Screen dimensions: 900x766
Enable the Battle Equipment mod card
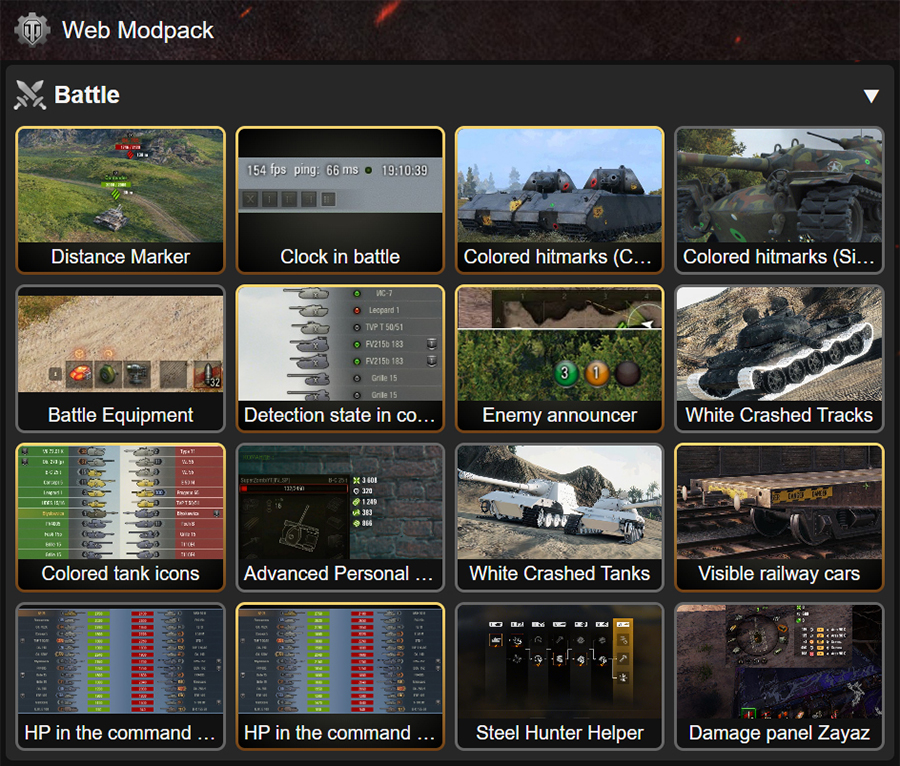click(121, 359)
